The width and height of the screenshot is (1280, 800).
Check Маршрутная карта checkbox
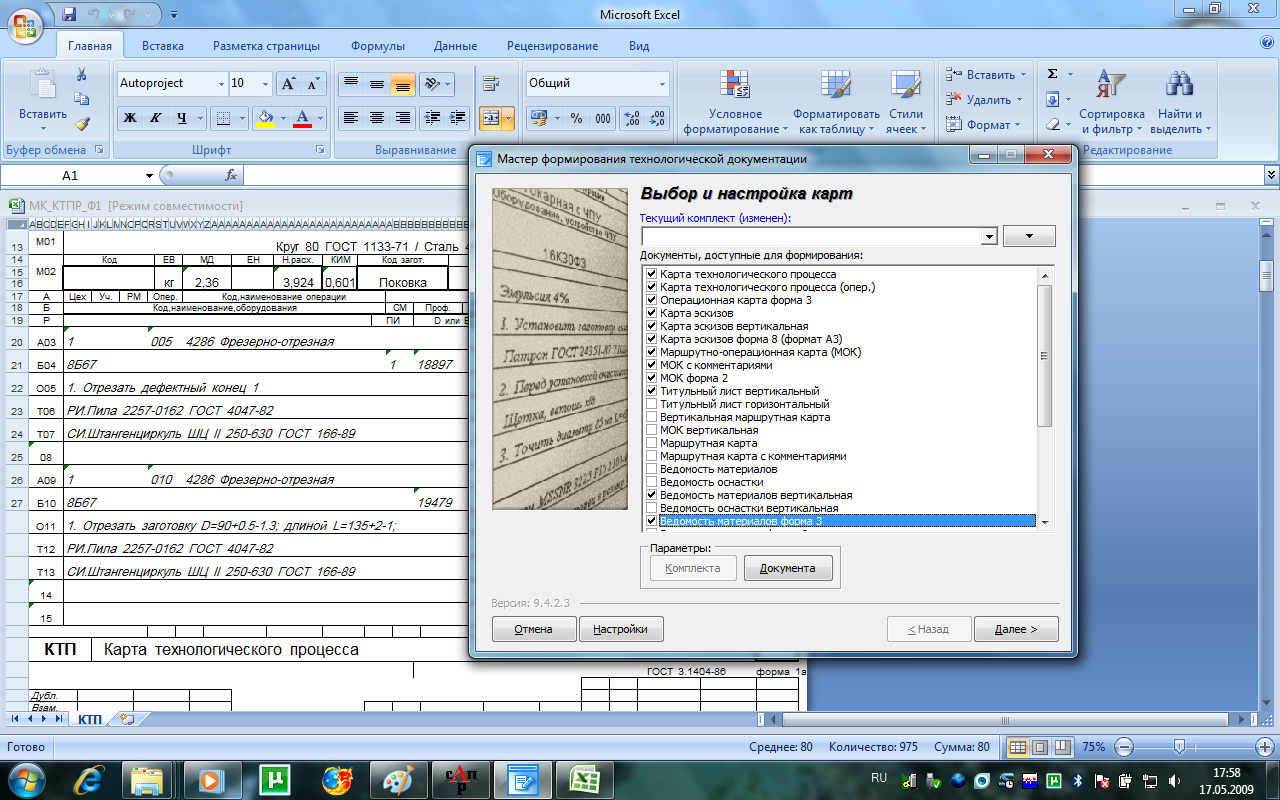[652, 443]
